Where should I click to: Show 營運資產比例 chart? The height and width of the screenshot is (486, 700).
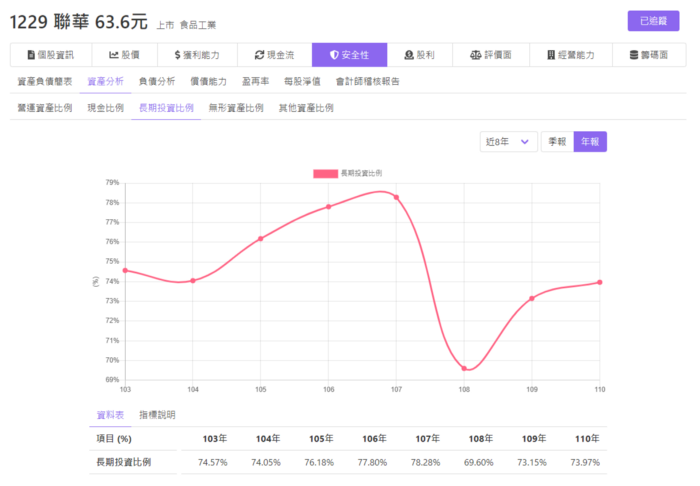45,108
